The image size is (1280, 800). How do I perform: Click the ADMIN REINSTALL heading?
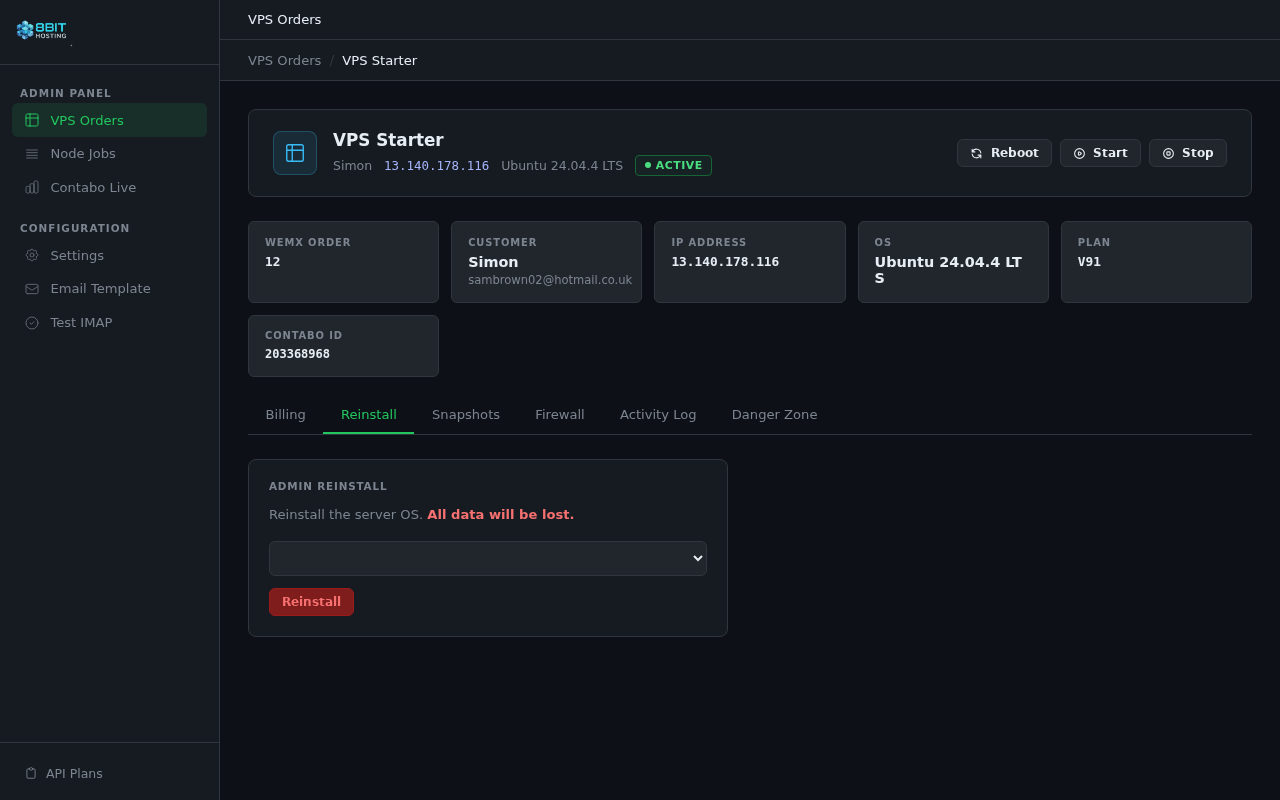pyautogui.click(x=328, y=486)
